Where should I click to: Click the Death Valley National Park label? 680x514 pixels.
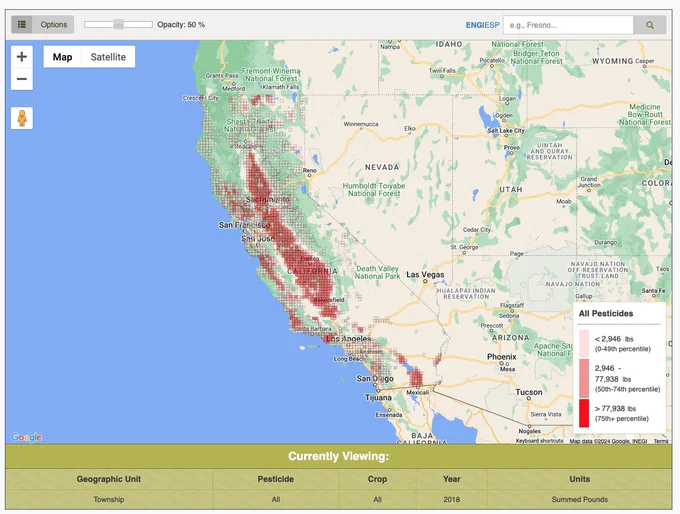(x=377, y=272)
